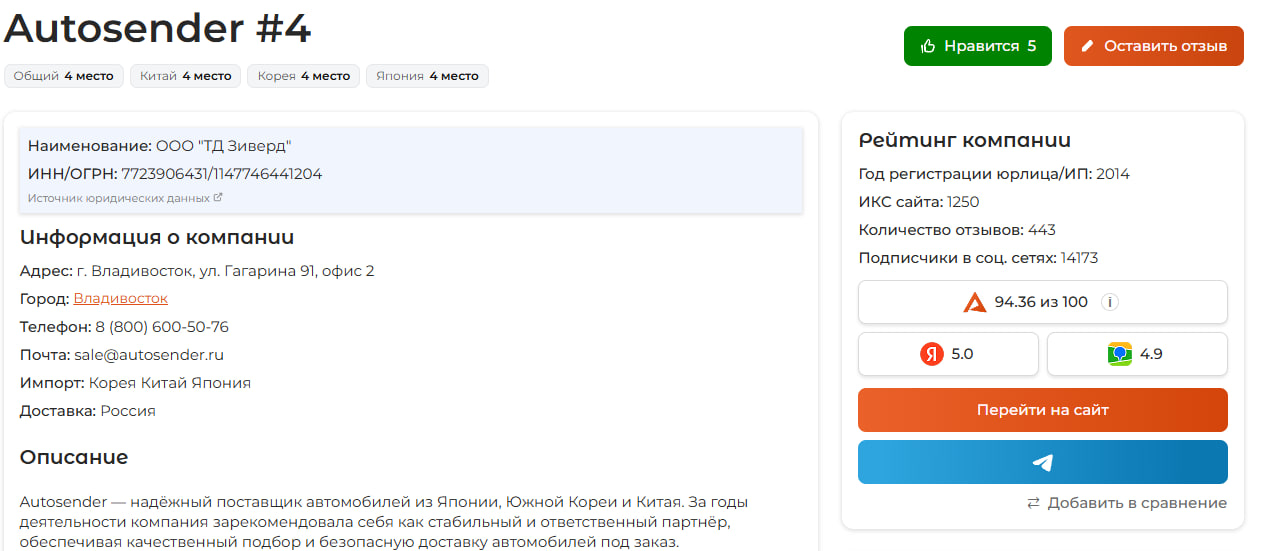
Task: Click the thumbs-up icon in Нравится button
Action: tap(928, 46)
